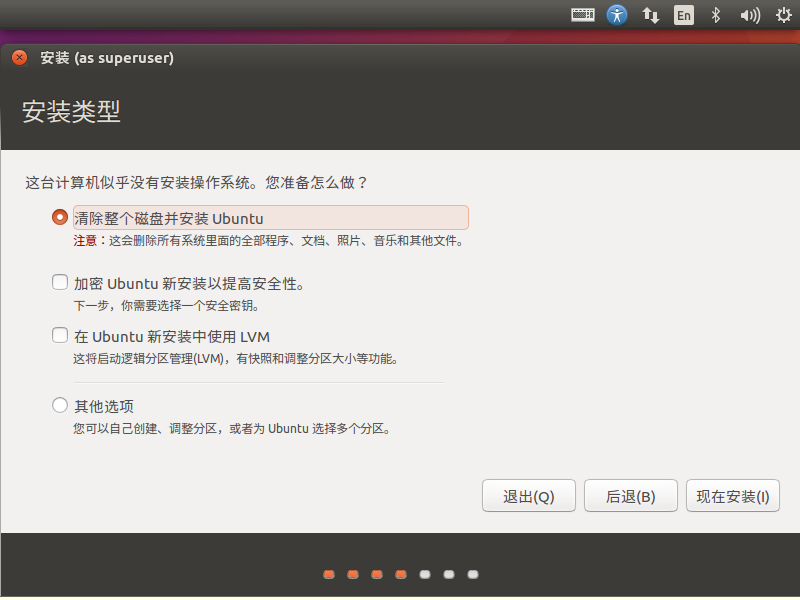Click the 在 Ubuntu 新安装中使用 LVM label

pyautogui.click(x=172, y=337)
